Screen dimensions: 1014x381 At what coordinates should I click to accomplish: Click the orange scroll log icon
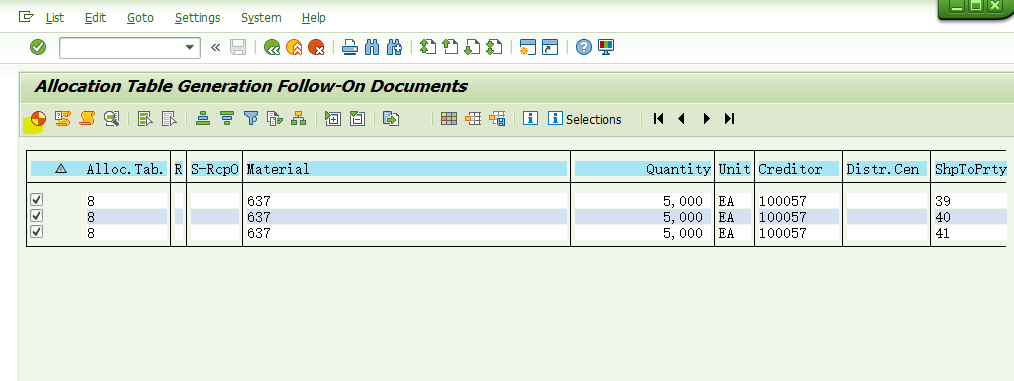pyautogui.click(x=87, y=118)
